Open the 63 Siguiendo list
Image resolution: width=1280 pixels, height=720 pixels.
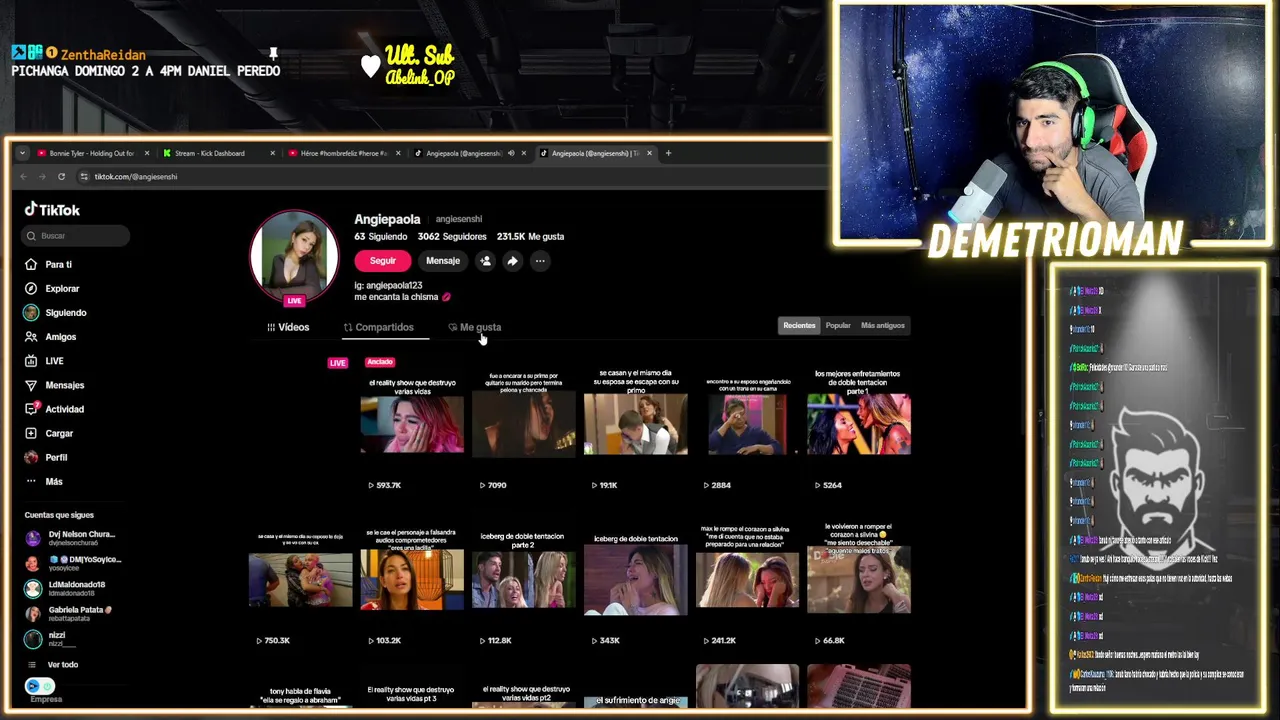tap(381, 237)
